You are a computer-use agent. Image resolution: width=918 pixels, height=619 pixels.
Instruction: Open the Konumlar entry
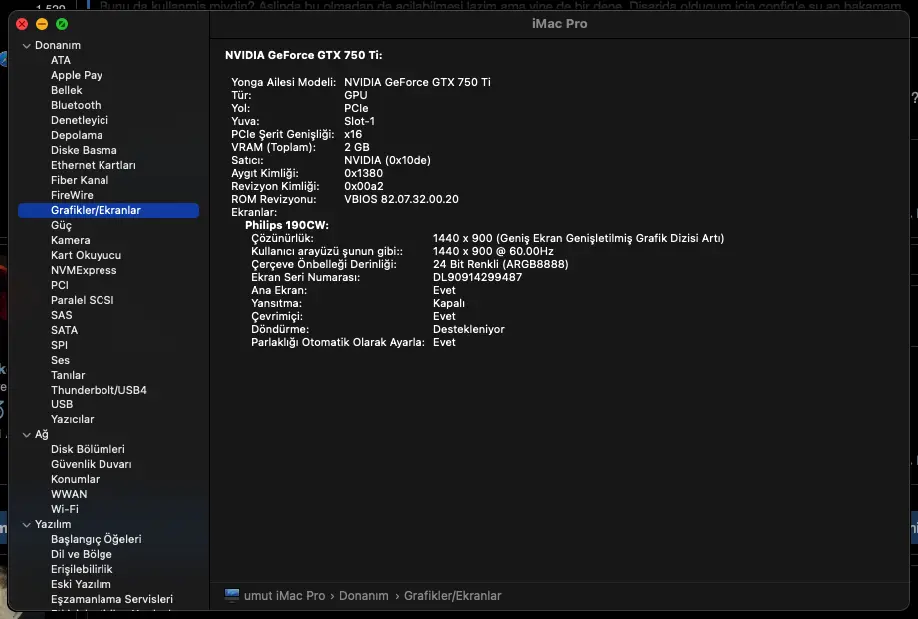(76, 479)
